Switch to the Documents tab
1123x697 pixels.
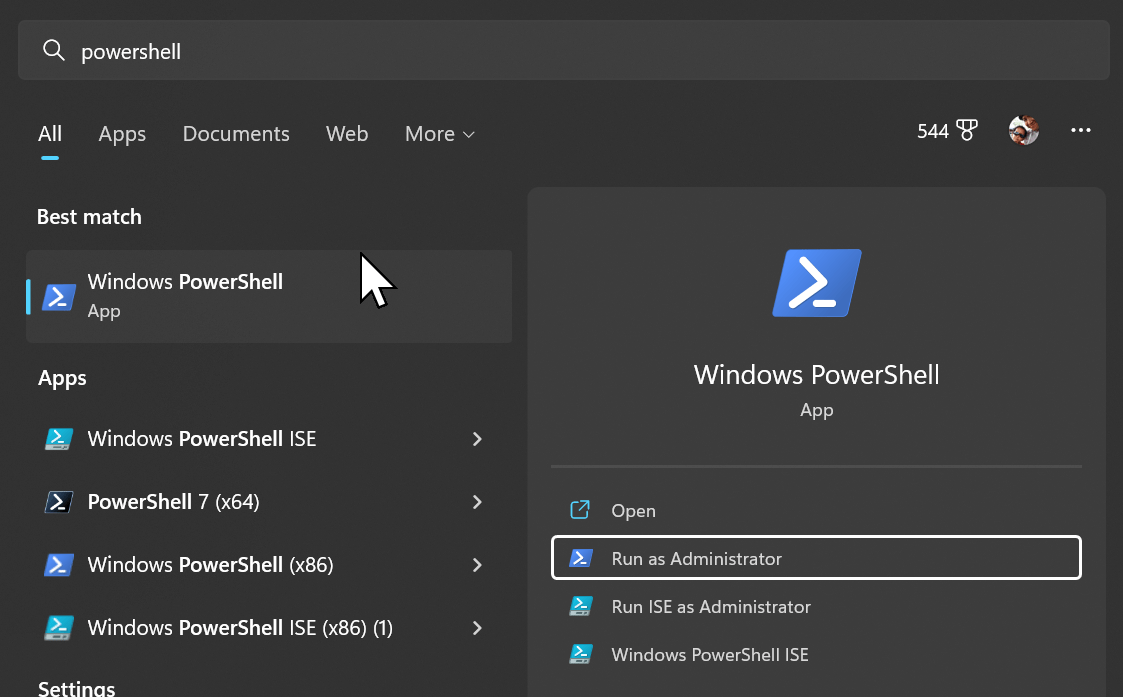(x=236, y=134)
